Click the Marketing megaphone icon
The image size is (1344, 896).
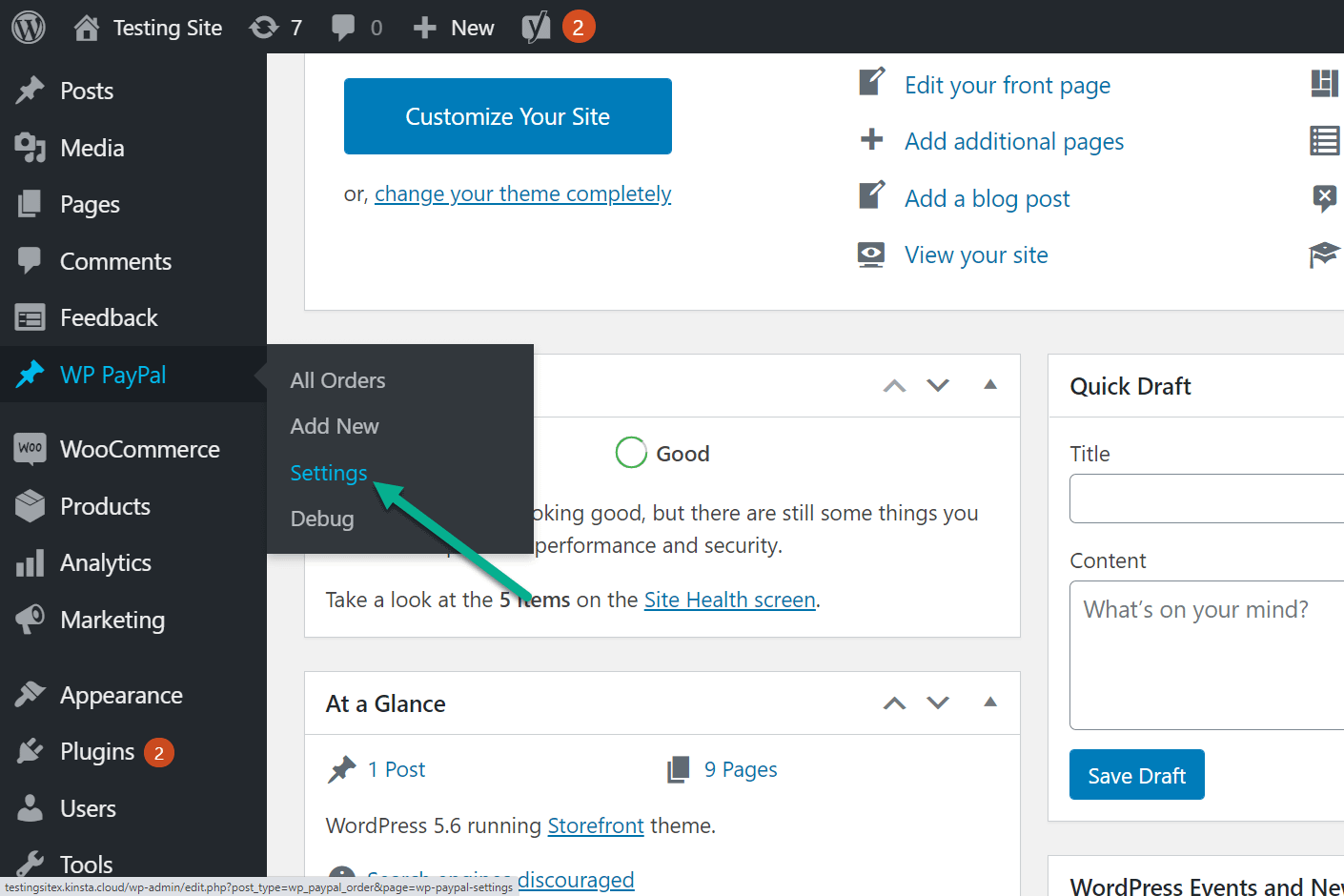tap(30, 620)
